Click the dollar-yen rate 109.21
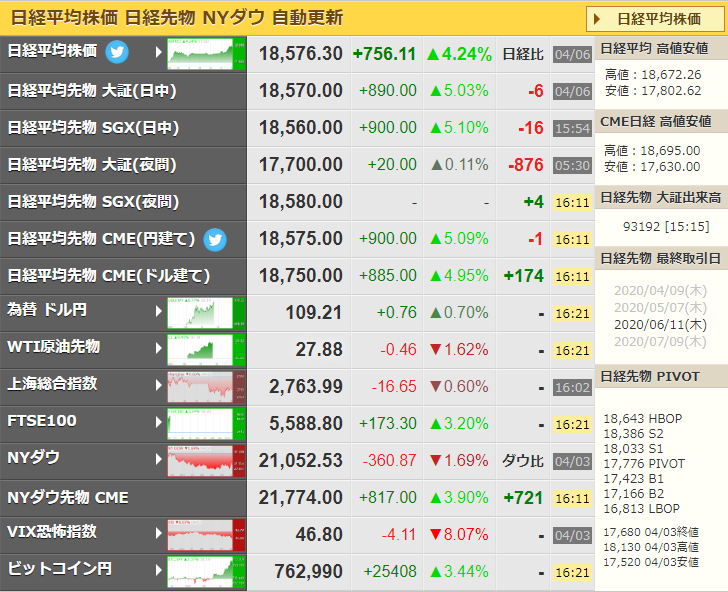The height and width of the screenshot is (592, 728). (313, 313)
